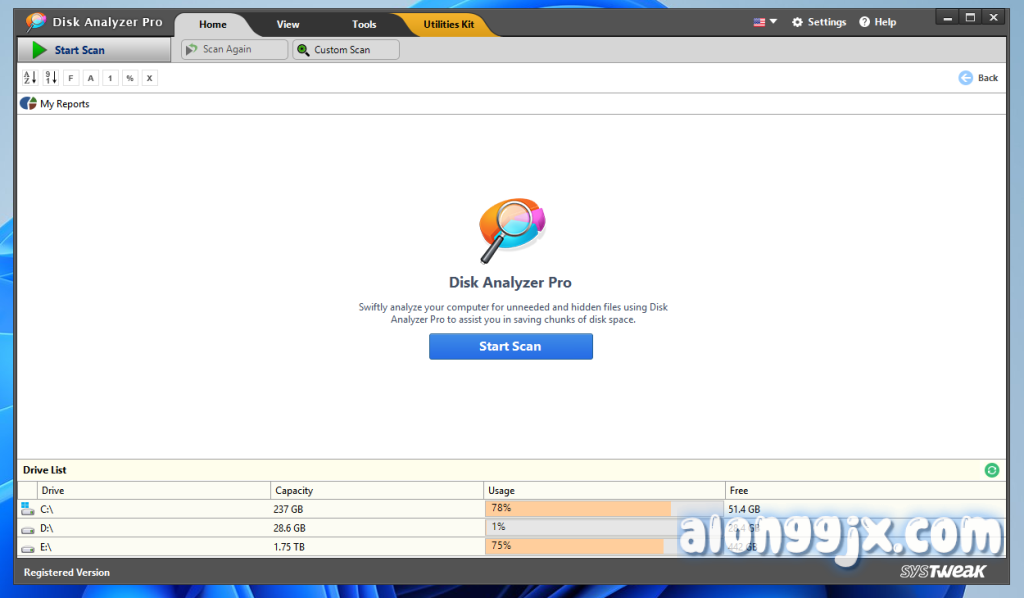
Task: Refresh the Drive List with green icon
Action: pyautogui.click(x=991, y=470)
